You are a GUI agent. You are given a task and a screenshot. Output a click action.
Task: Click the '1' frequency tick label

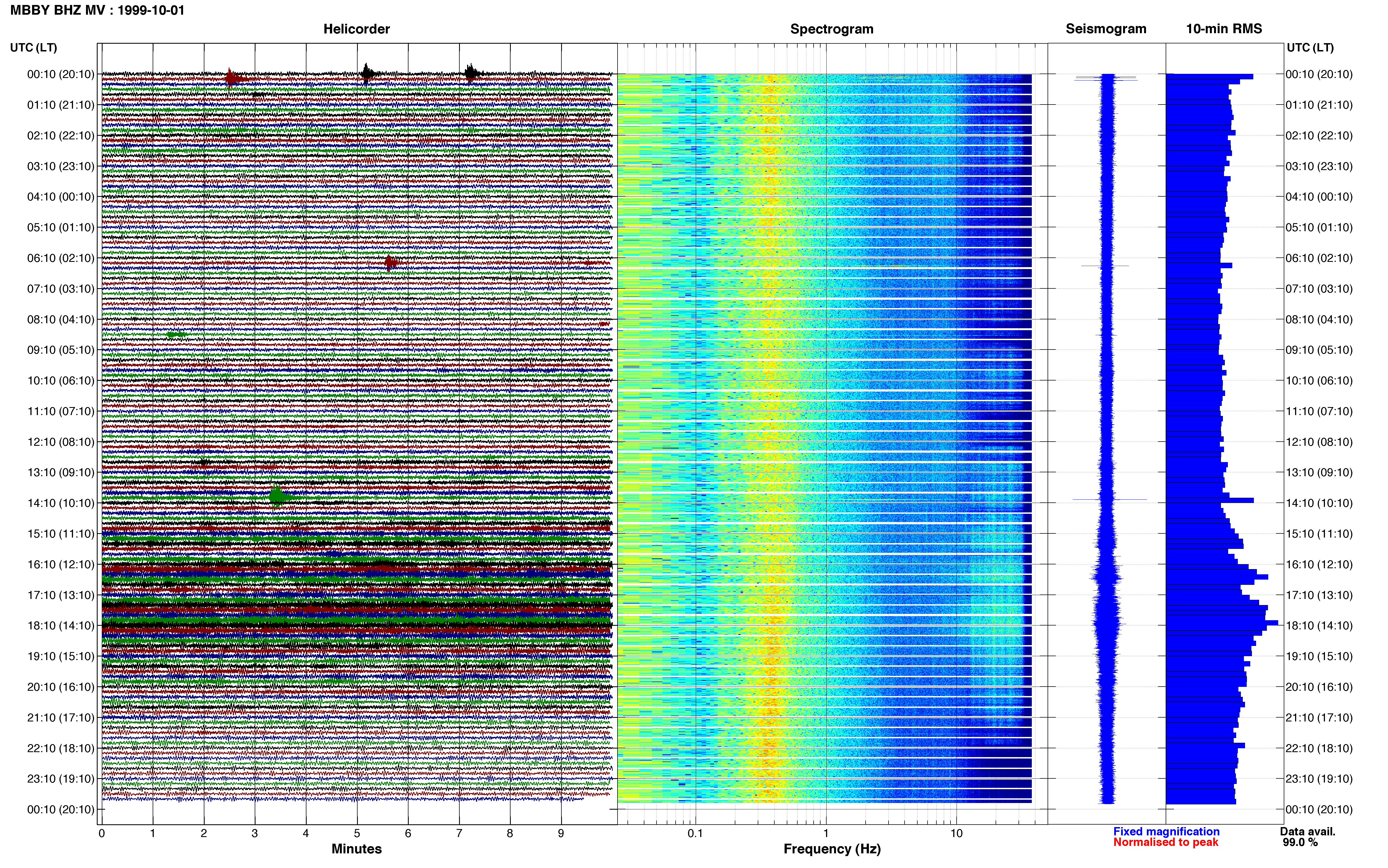point(826,833)
